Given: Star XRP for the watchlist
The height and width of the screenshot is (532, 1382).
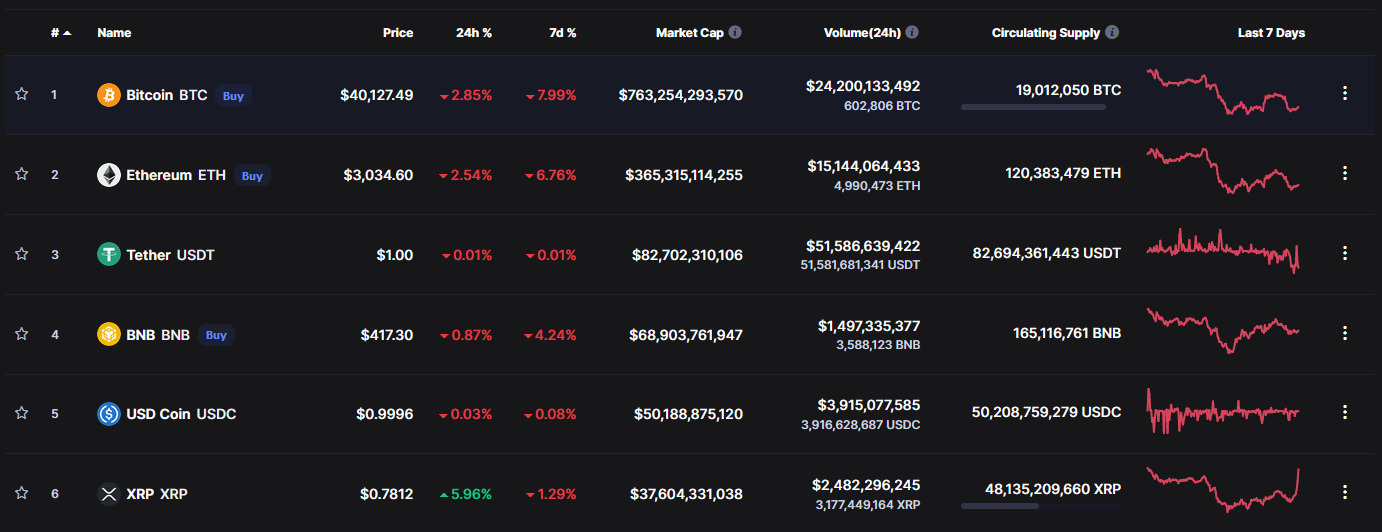Looking at the screenshot, I should click(21, 493).
